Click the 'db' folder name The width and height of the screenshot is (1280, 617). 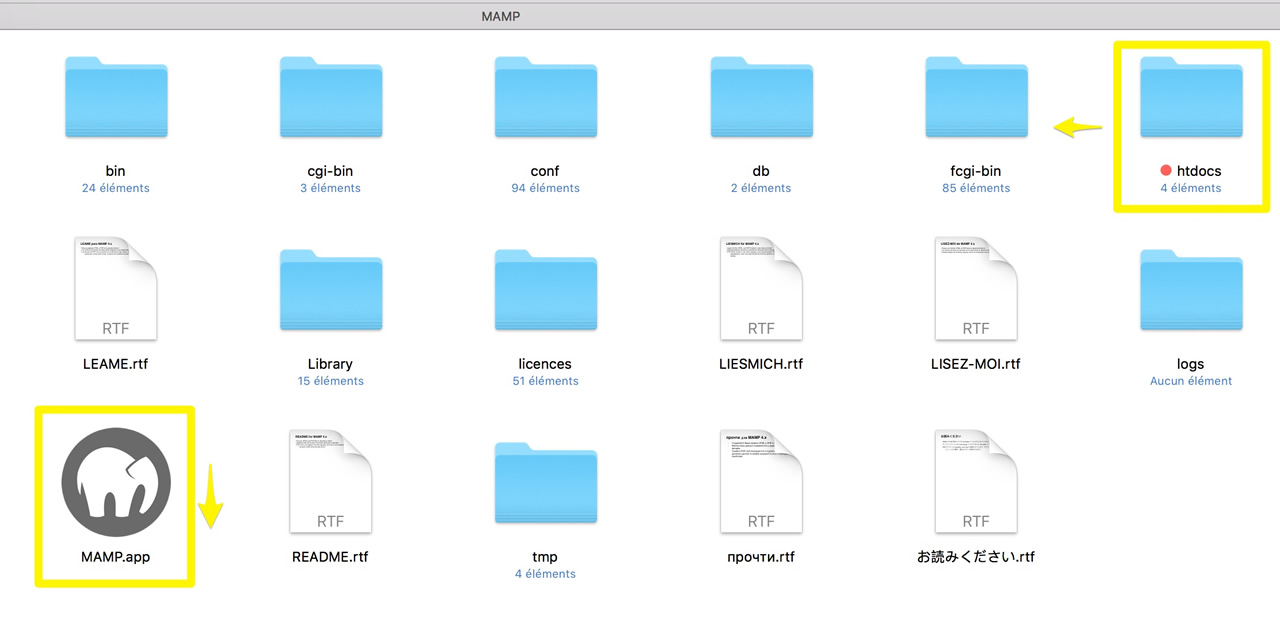coord(761,171)
